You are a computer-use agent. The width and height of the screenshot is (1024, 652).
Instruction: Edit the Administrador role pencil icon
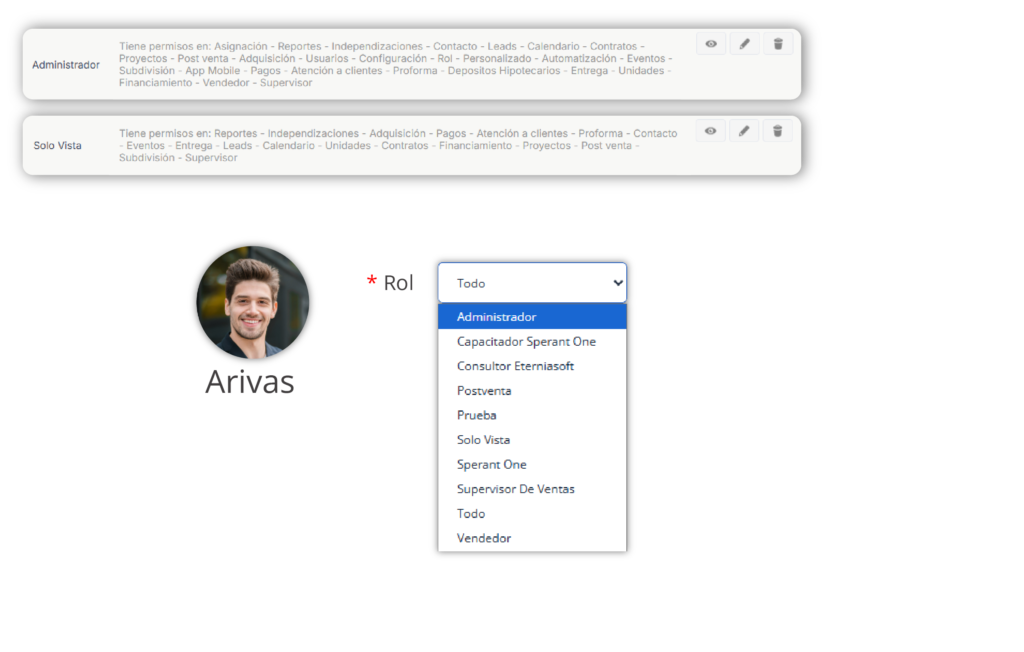744,44
